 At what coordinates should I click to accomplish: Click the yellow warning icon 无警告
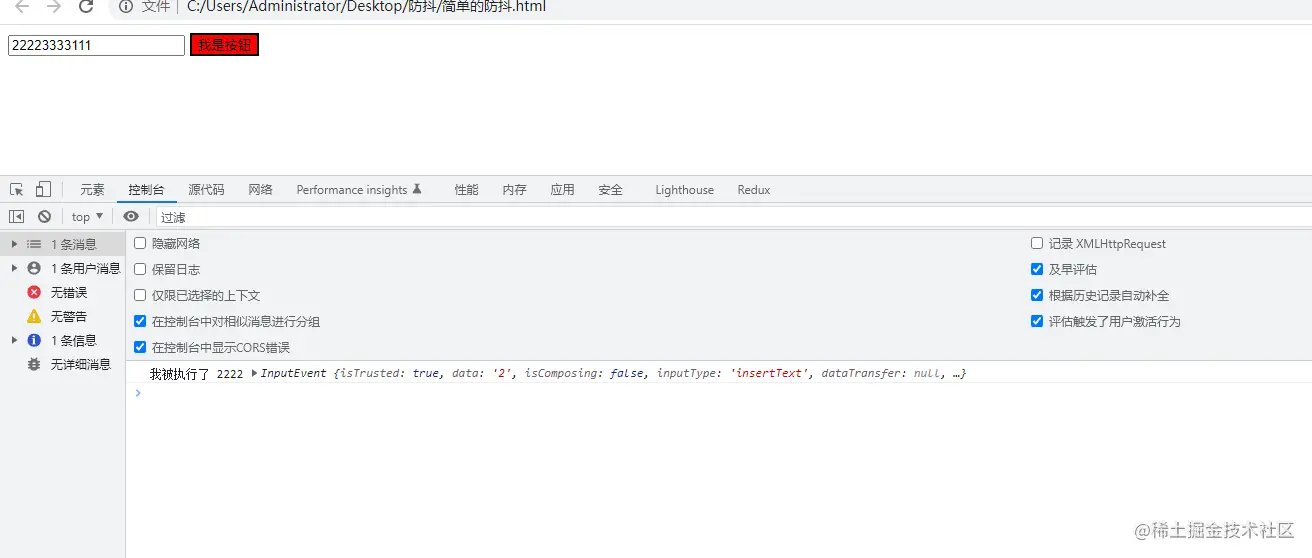[34, 316]
